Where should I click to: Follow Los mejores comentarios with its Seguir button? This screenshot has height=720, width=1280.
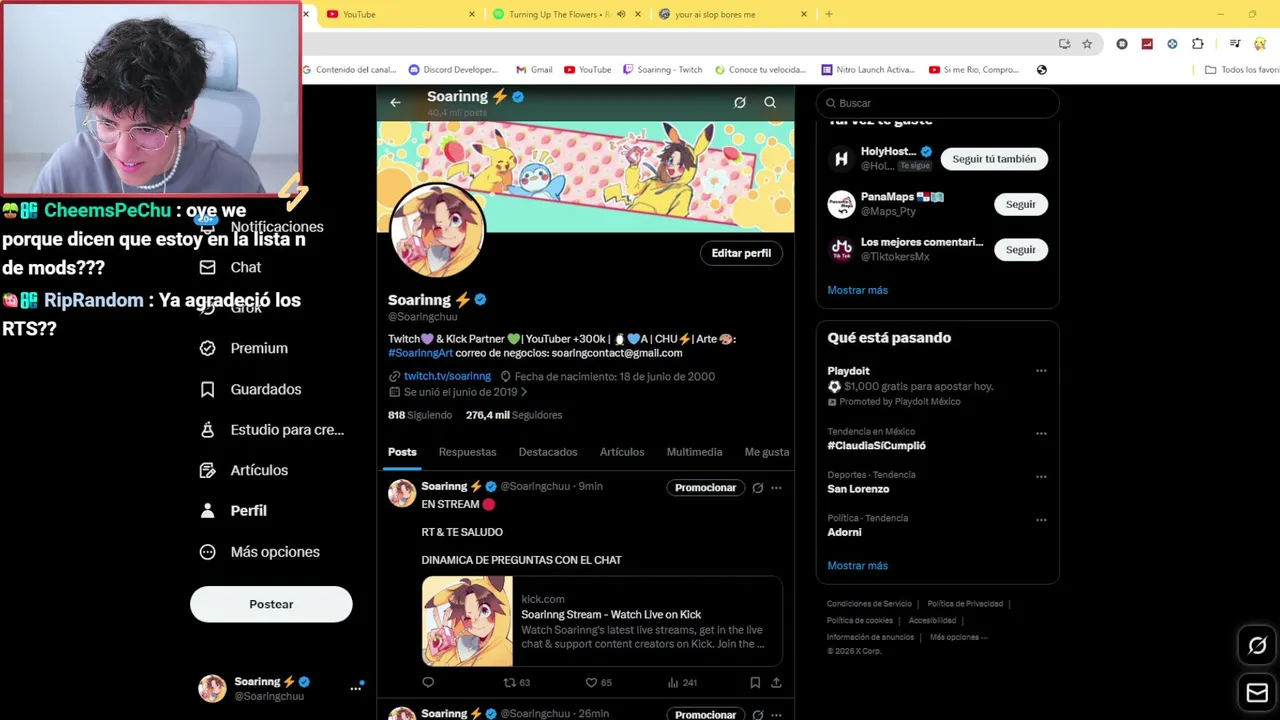point(1020,250)
